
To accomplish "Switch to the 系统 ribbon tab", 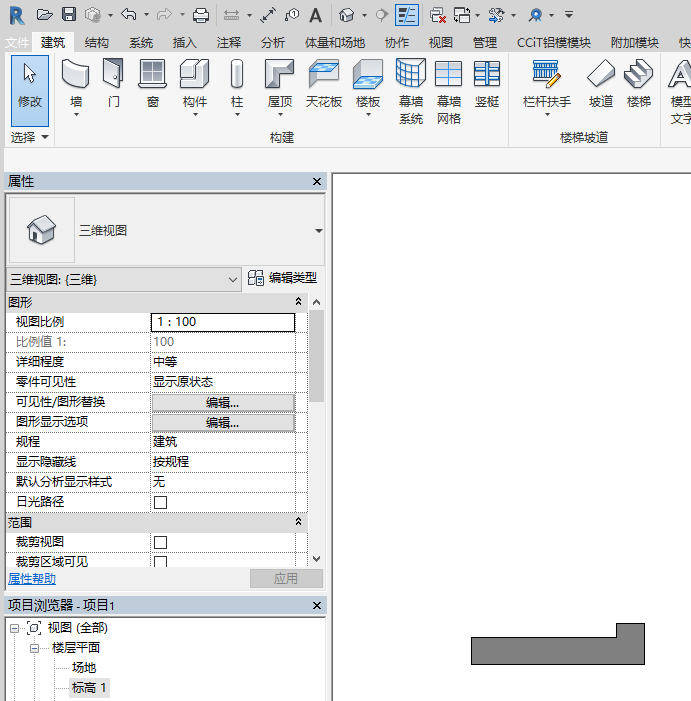I will point(141,42).
